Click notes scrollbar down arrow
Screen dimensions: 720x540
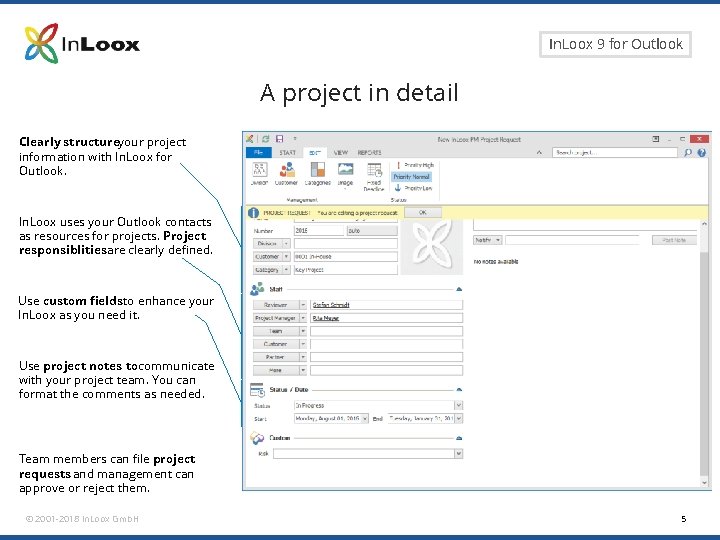pyautogui.click(x=704, y=483)
